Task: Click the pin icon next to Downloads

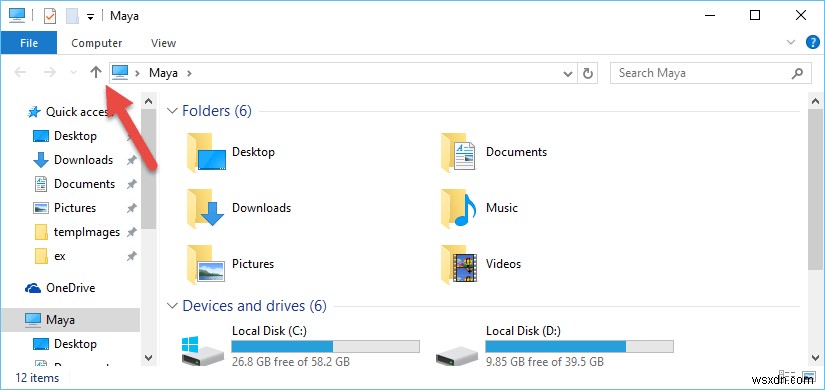Action: coord(132,161)
